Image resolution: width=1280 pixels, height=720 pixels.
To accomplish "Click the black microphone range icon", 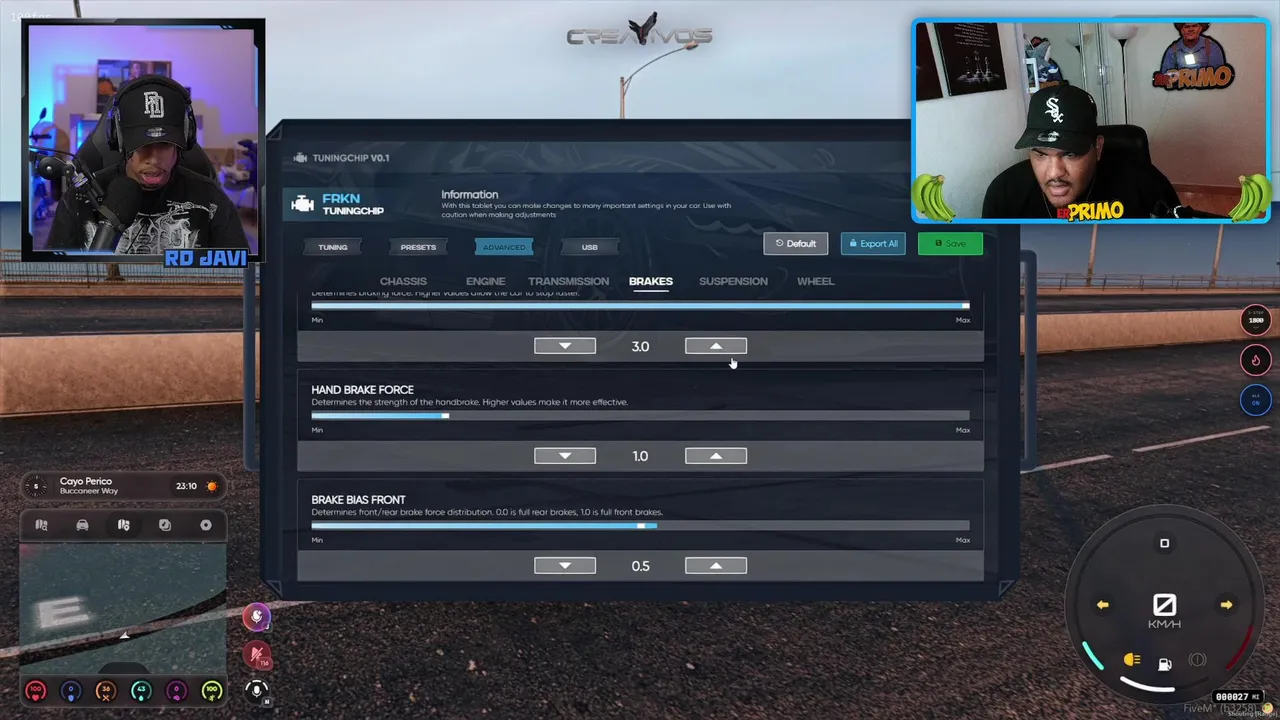I will click(x=257, y=690).
